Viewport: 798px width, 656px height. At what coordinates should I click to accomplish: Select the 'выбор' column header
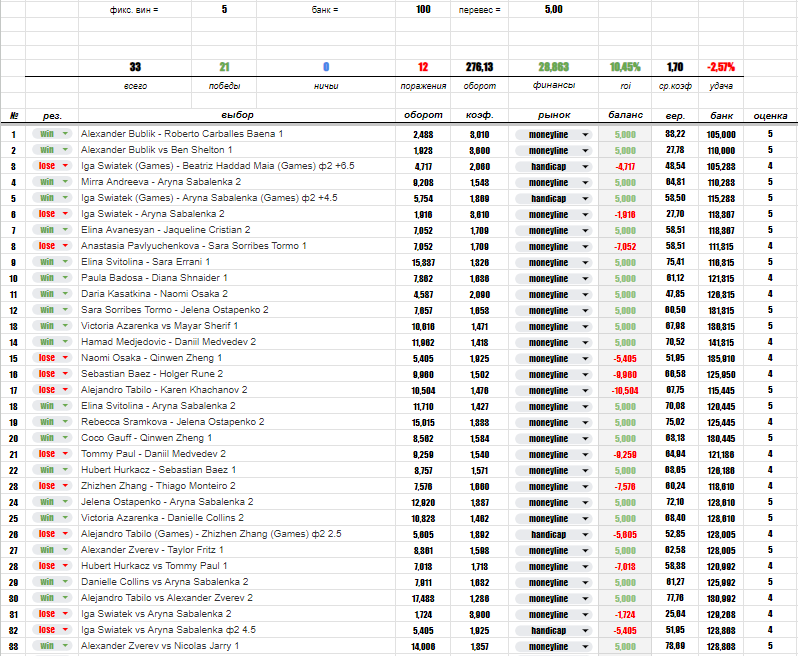tap(237, 115)
